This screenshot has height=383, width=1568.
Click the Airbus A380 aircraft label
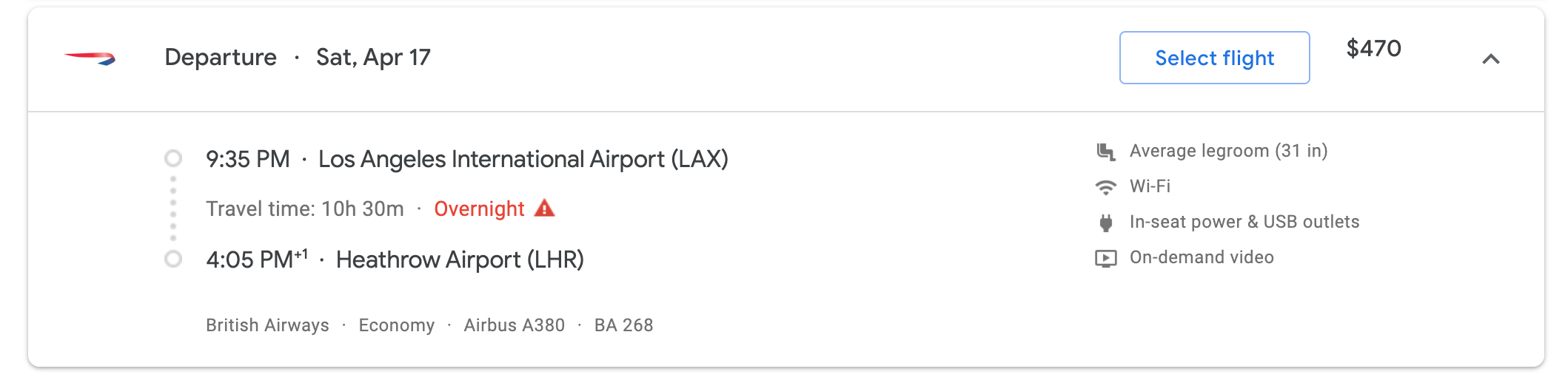point(514,325)
